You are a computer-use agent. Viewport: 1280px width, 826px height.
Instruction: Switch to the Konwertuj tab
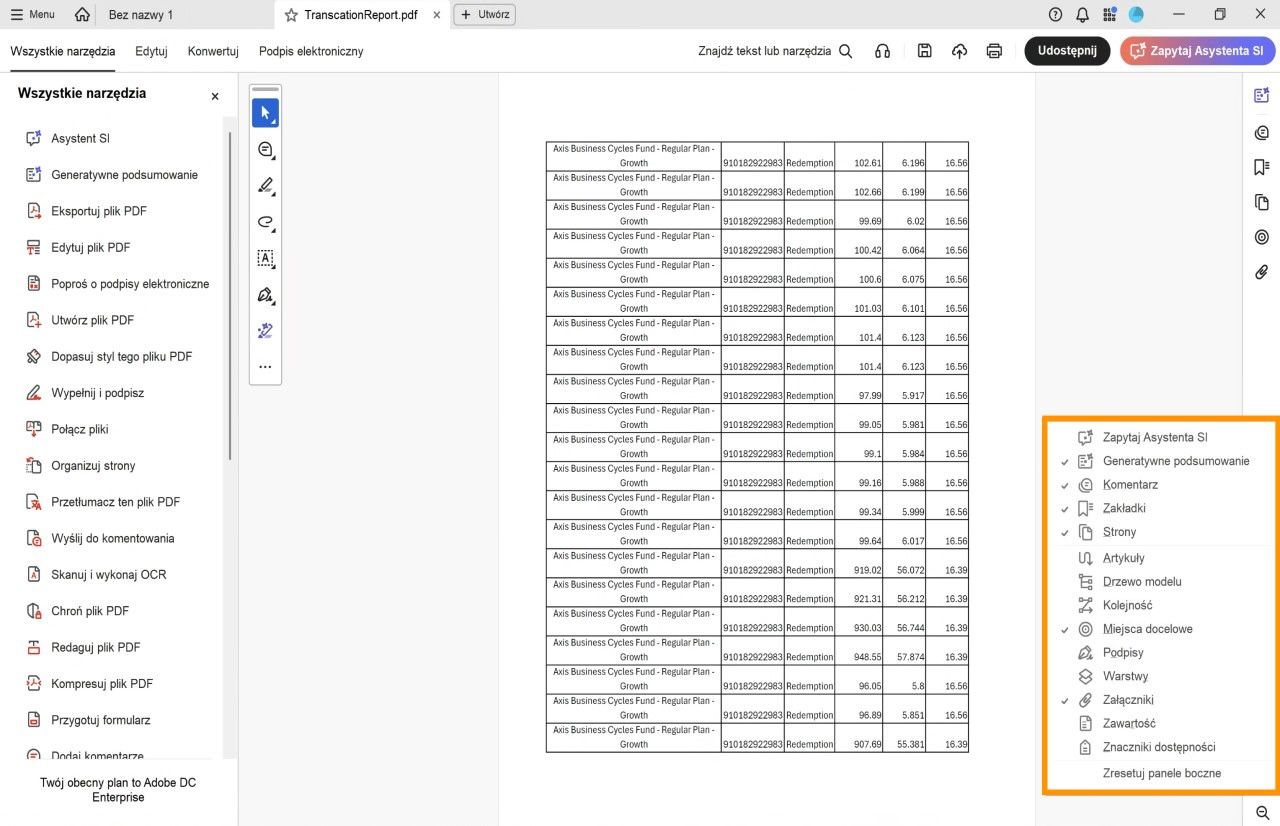[x=213, y=51]
